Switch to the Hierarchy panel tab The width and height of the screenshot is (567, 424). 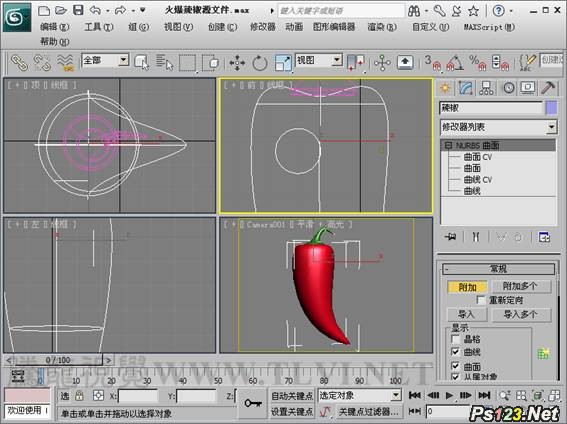coord(486,88)
